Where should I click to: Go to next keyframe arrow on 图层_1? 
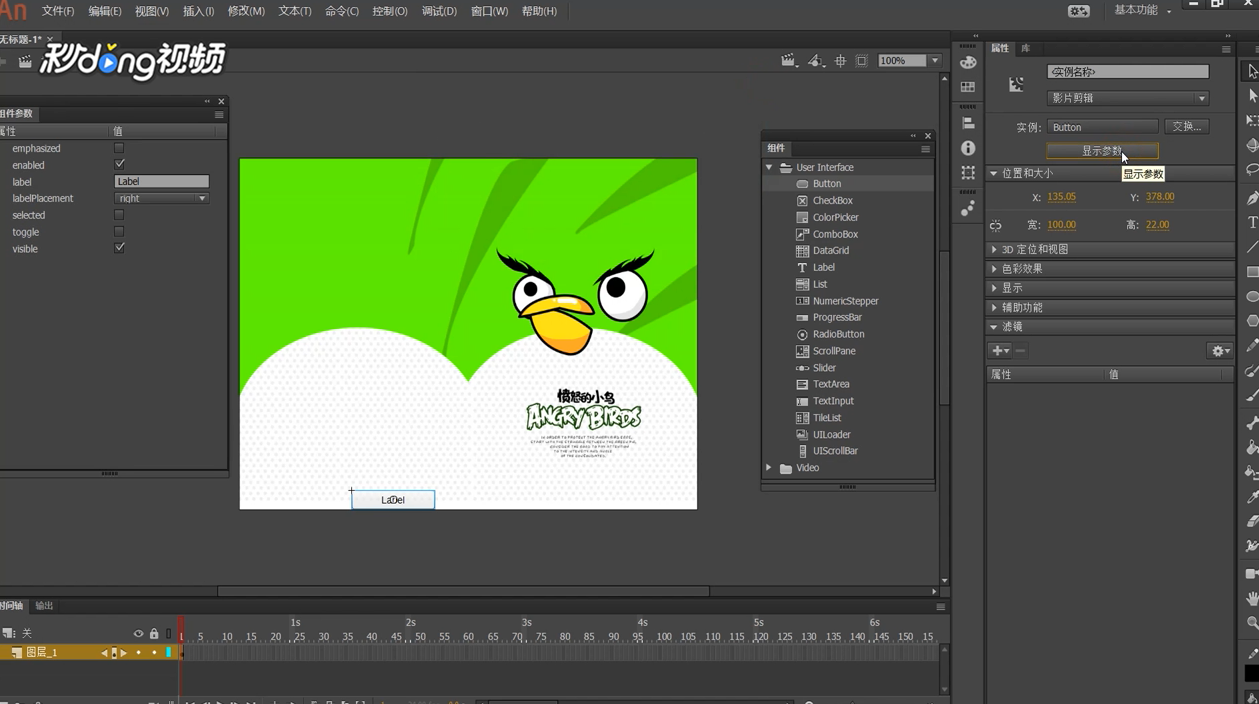[x=124, y=653]
